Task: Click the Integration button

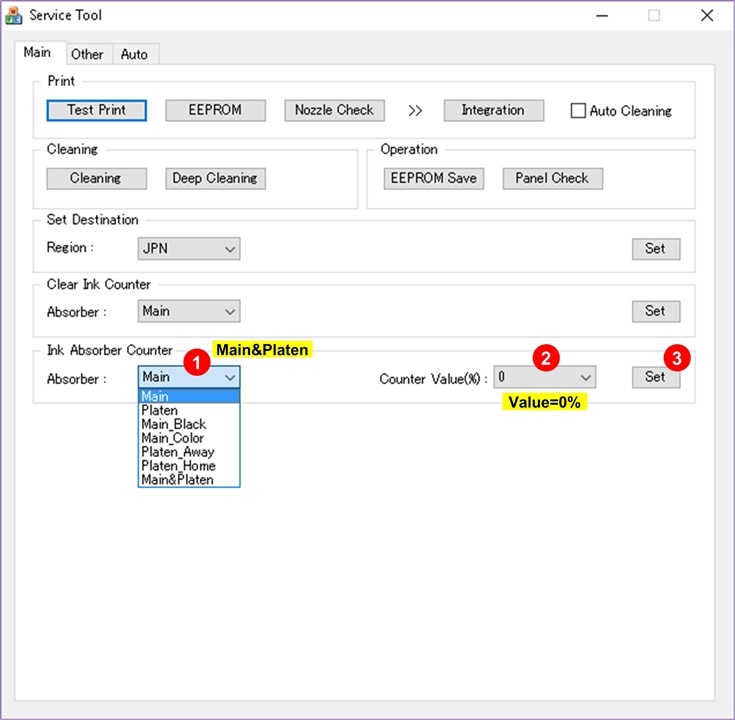Action: (493, 110)
